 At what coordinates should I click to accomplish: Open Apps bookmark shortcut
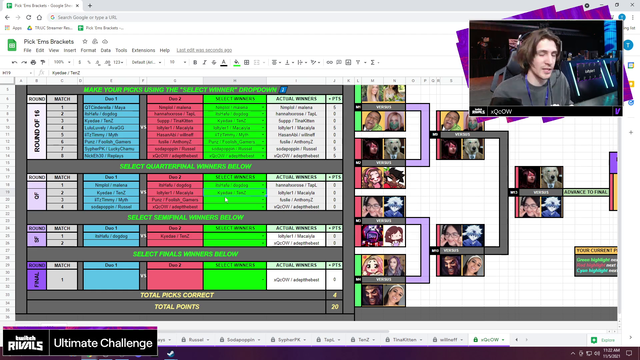pyautogui.click(x=13, y=28)
